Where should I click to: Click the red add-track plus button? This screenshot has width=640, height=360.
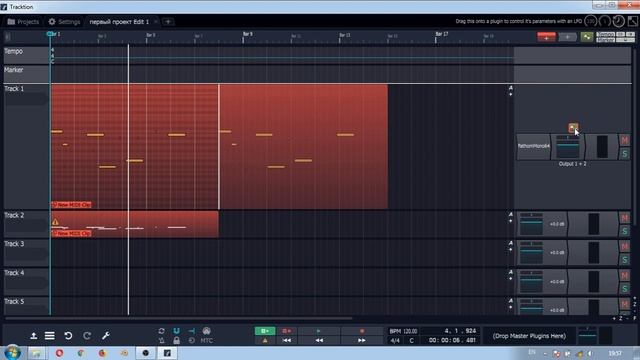point(546,37)
